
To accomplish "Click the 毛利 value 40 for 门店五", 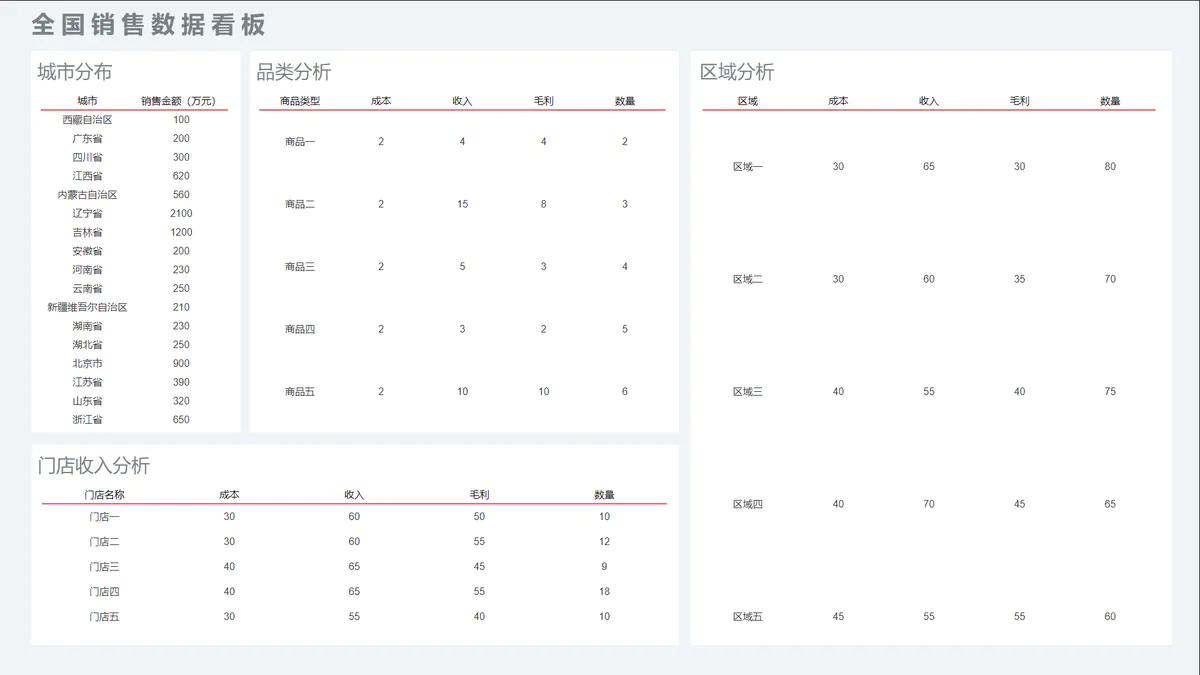I will pyautogui.click(x=479, y=617).
